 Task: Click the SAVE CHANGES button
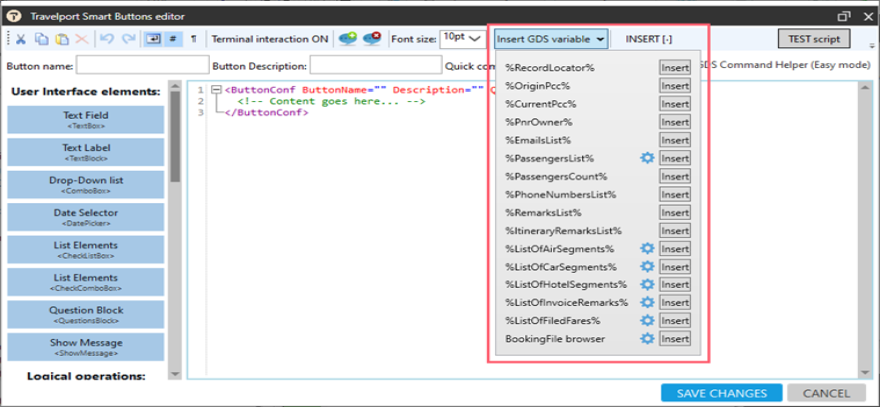coord(721,393)
